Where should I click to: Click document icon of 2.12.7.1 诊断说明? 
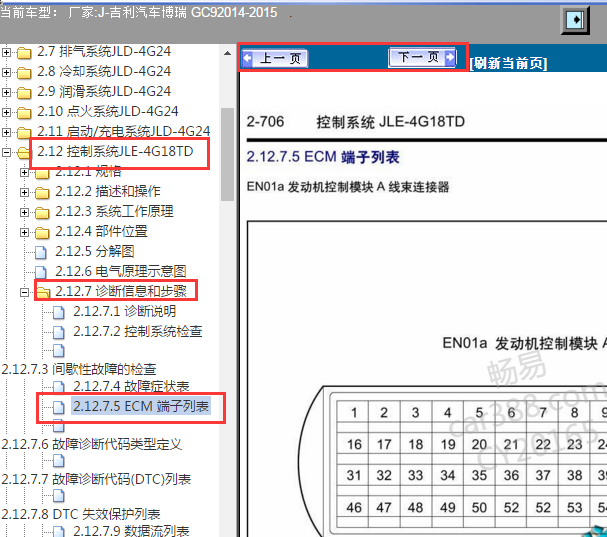pos(58,312)
